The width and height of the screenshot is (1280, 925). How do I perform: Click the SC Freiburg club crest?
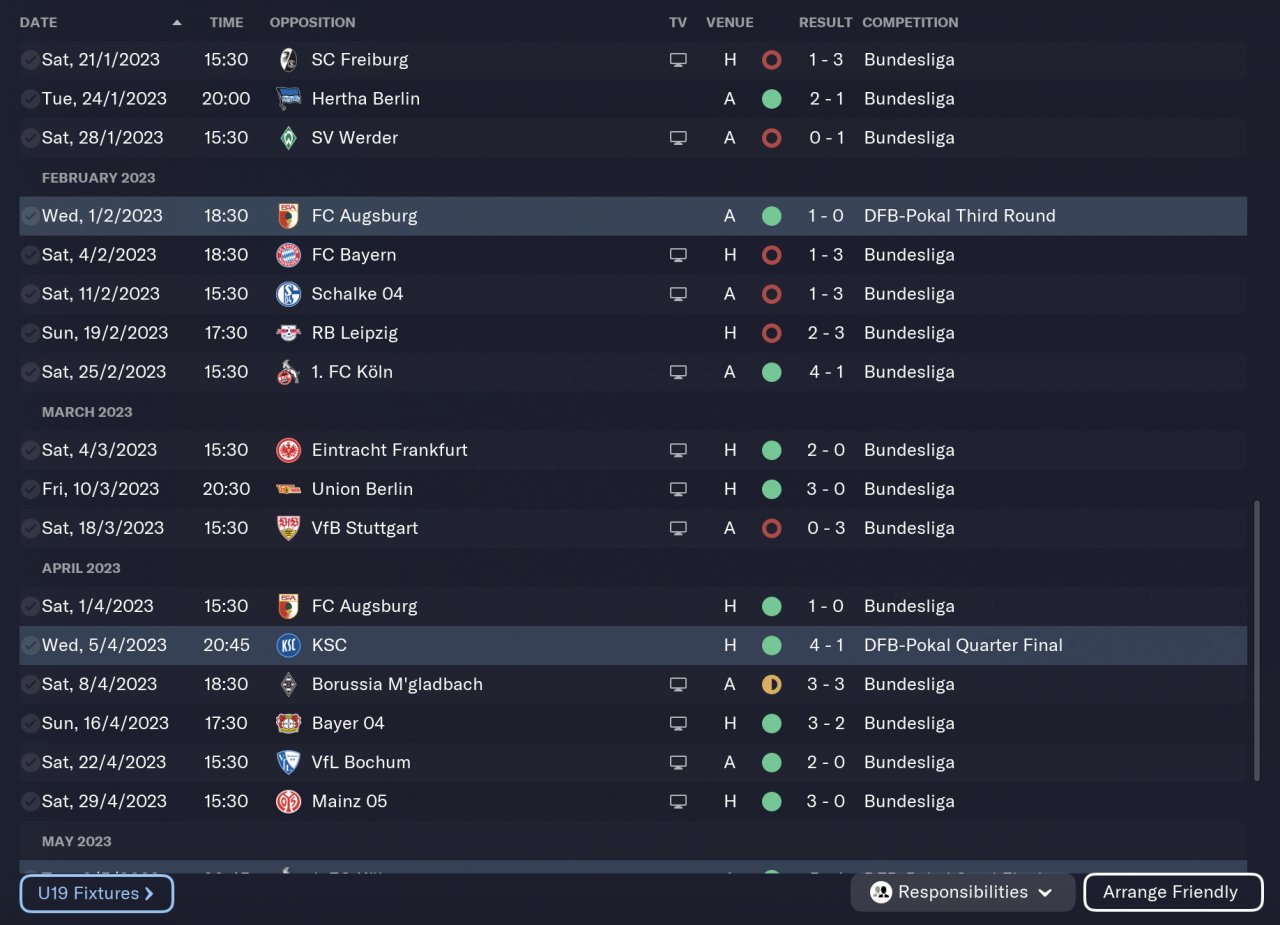tap(288, 60)
